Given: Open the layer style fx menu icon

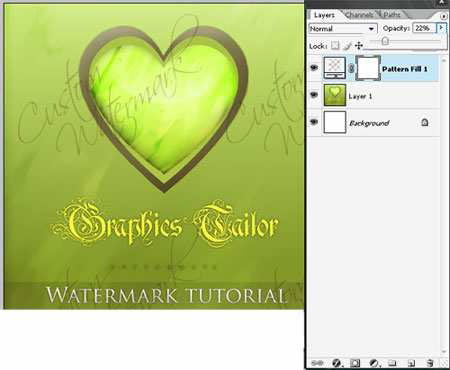Looking at the screenshot, I should point(337,363).
